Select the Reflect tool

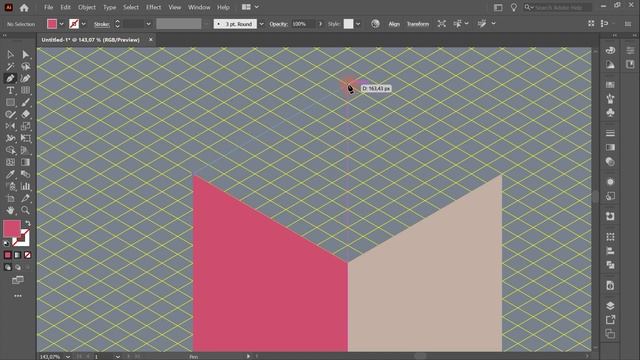click(x=10, y=126)
